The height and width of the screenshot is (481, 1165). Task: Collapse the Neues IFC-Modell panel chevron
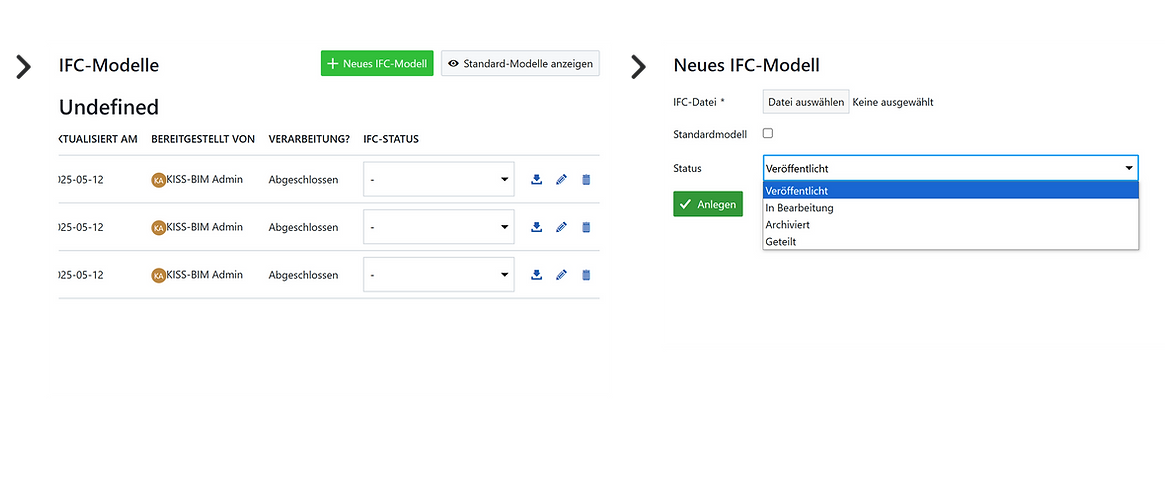(x=638, y=66)
